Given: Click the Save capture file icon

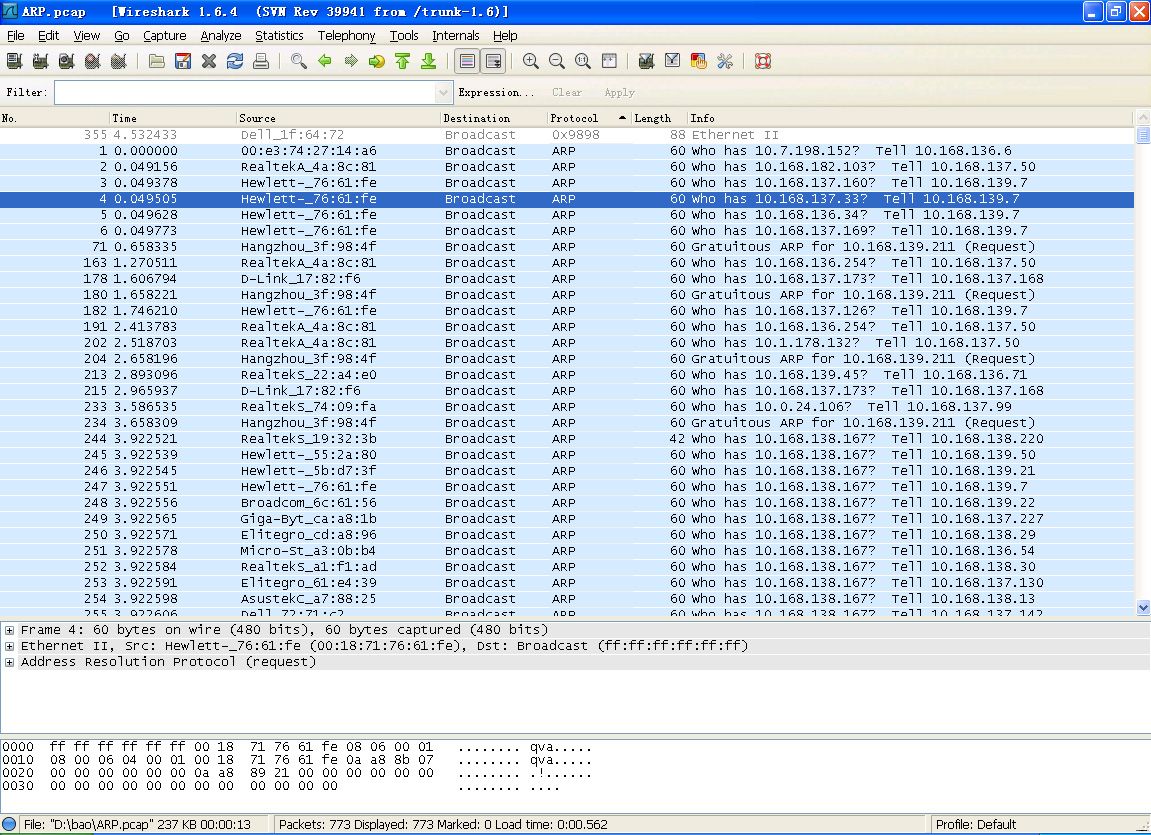Looking at the screenshot, I should point(183,61).
